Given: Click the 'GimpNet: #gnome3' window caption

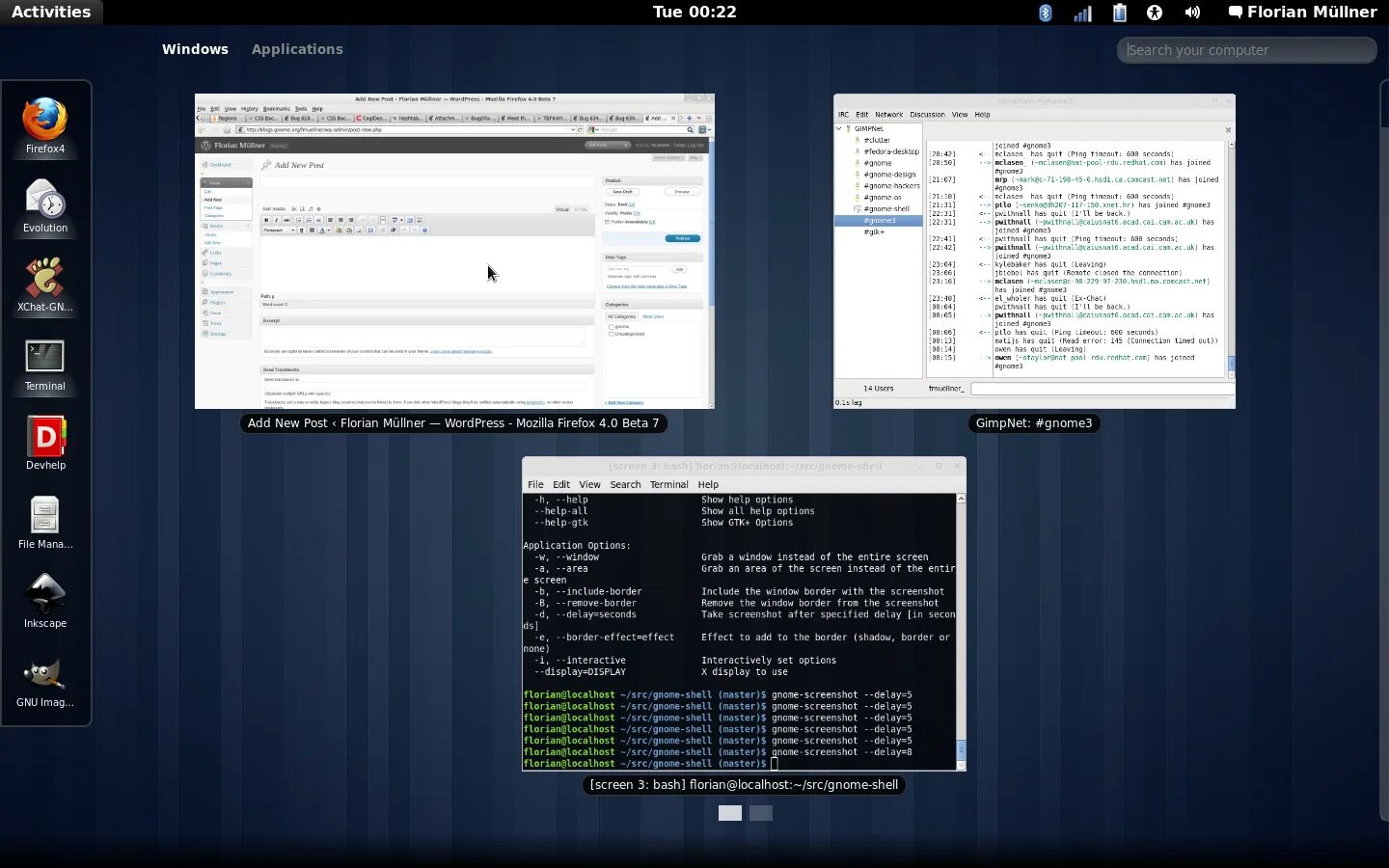Looking at the screenshot, I should tap(1034, 422).
